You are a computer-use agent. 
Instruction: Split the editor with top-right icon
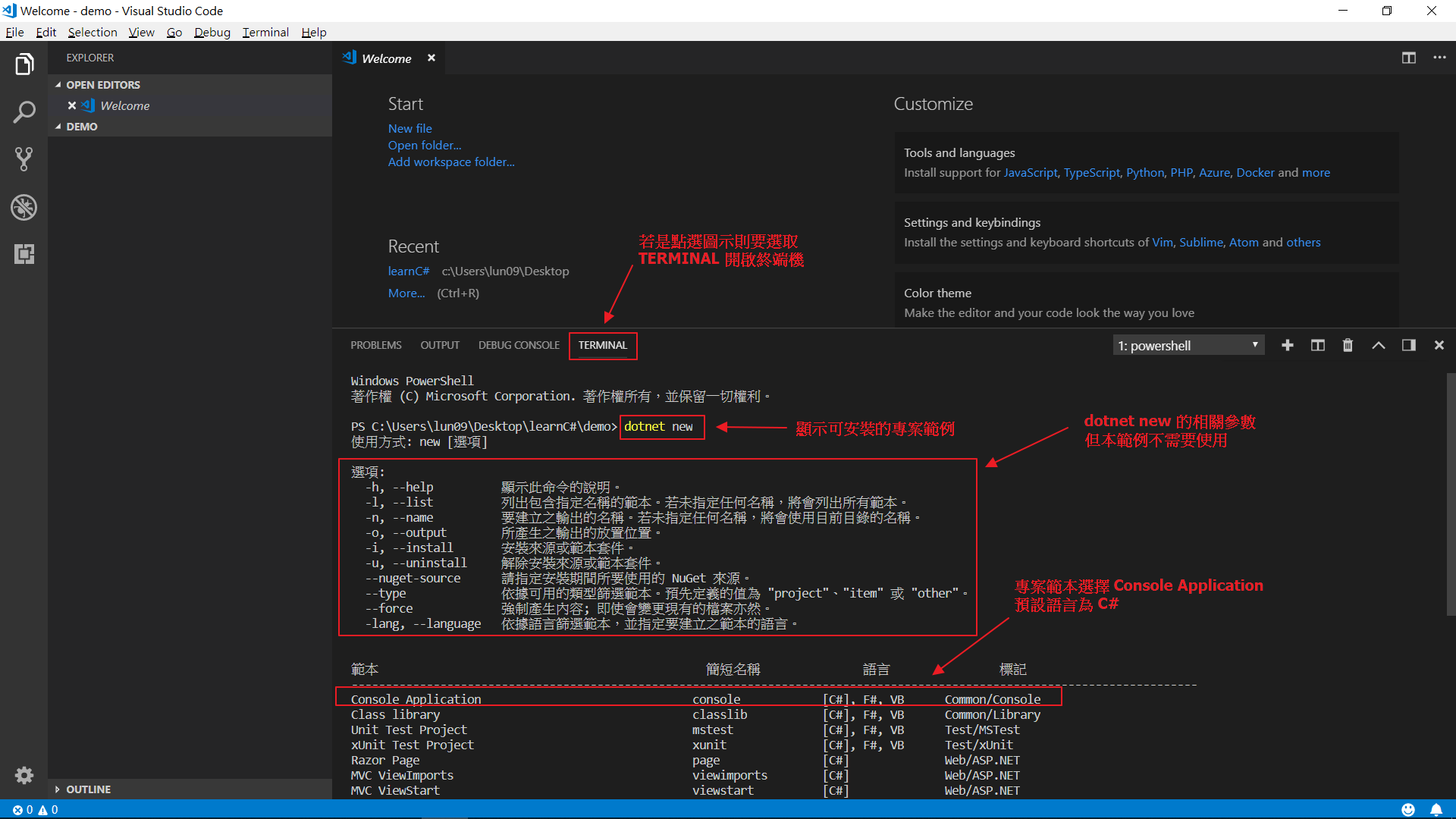coord(1409,58)
